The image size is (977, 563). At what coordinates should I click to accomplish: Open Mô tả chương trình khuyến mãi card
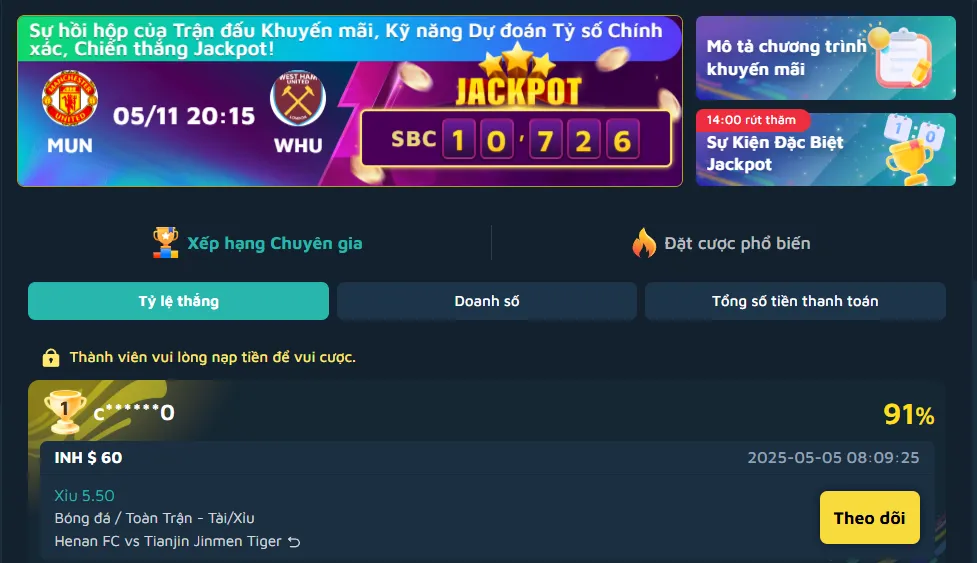click(x=826, y=58)
